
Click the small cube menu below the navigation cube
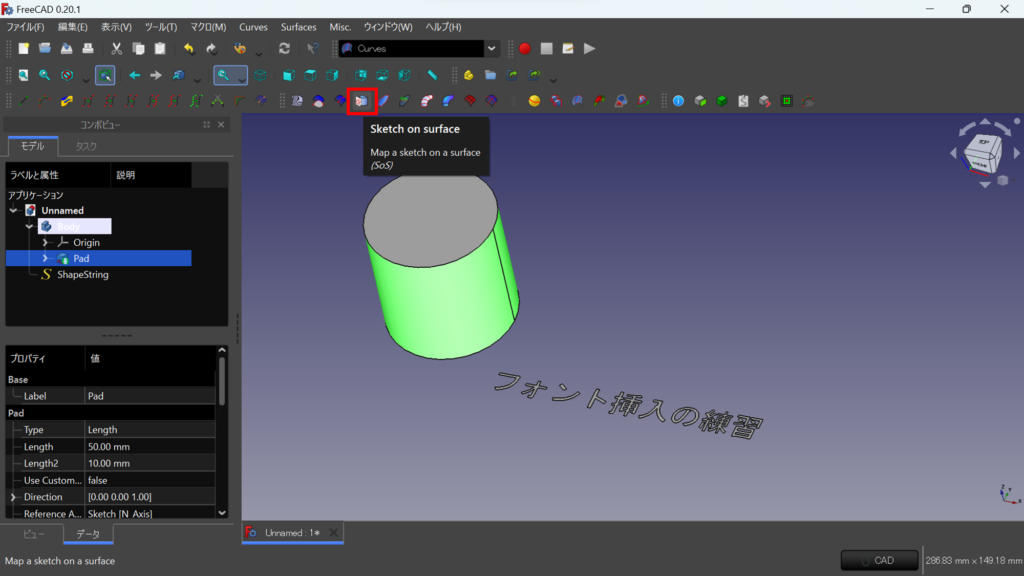(1002, 180)
